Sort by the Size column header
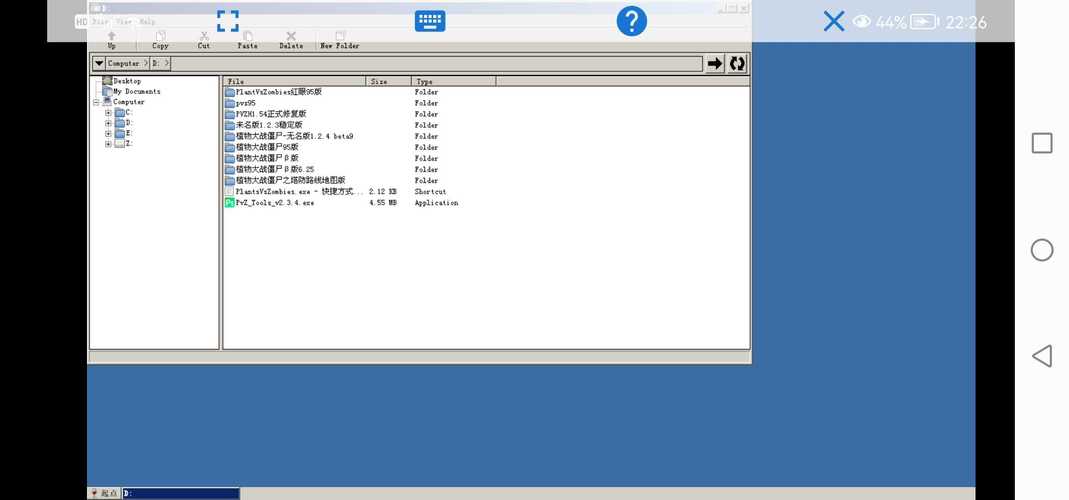 (x=389, y=81)
